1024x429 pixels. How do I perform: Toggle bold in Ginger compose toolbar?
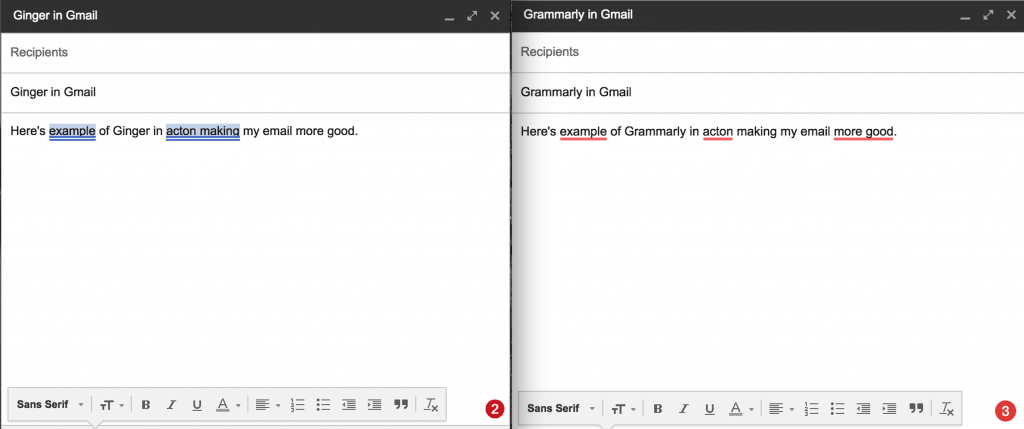coord(146,405)
